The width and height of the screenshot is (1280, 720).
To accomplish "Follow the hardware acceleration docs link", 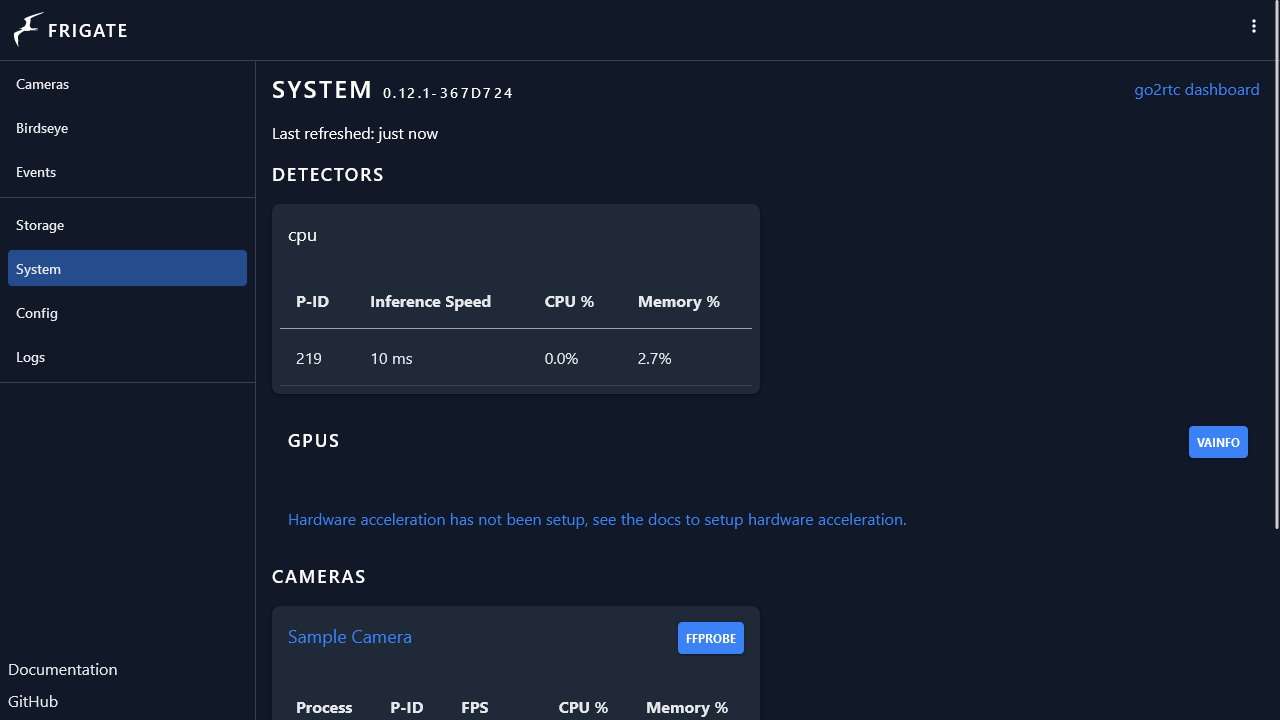I will 597,519.
